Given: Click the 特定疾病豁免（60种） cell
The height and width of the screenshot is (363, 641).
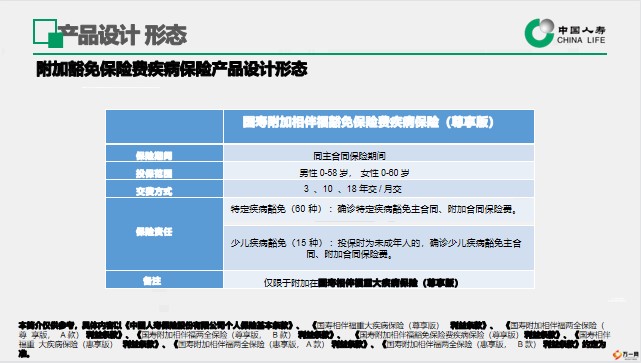Looking at the screenshot, I should point(379,212).
